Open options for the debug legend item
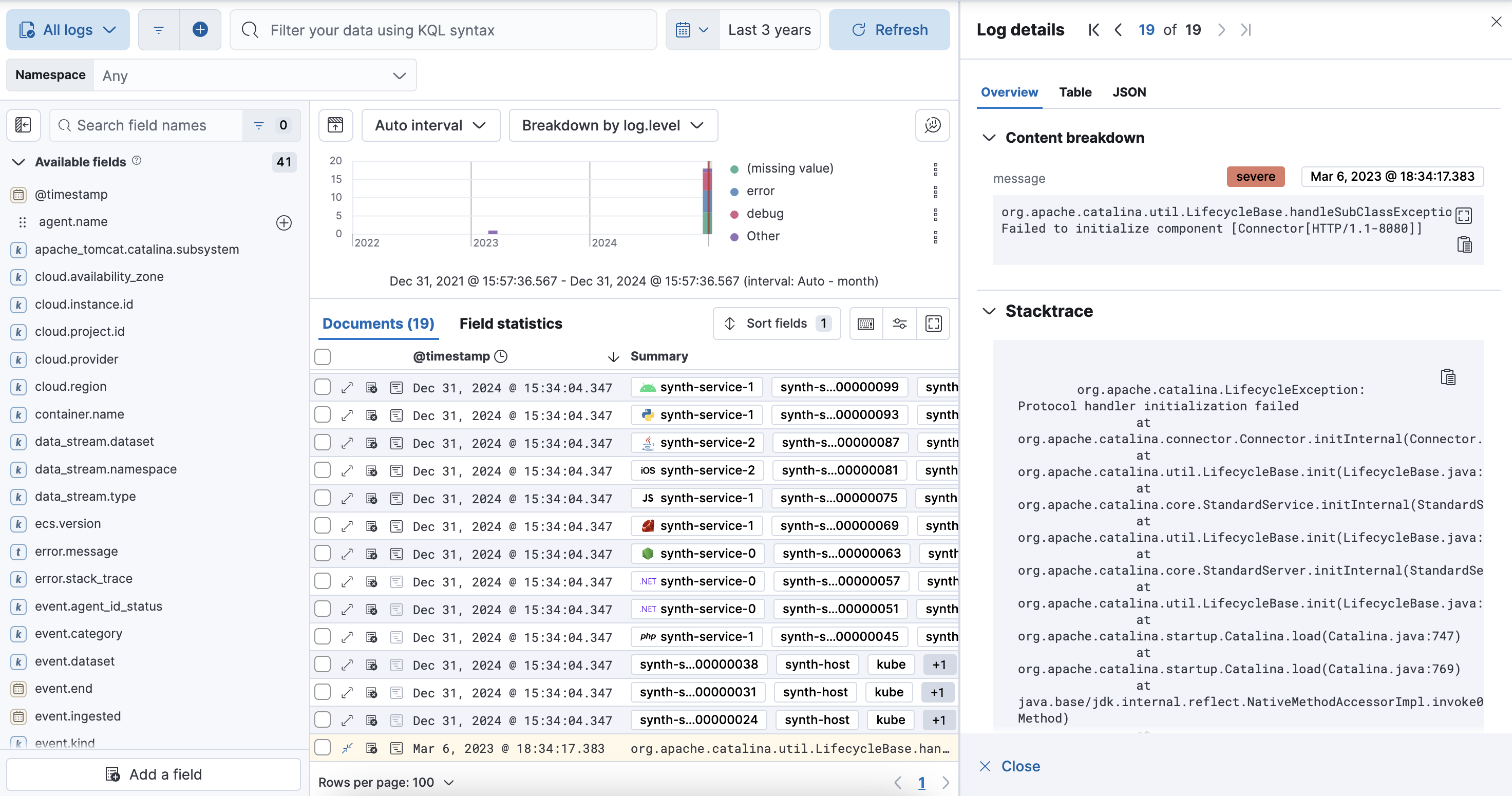 coord(936,214)
